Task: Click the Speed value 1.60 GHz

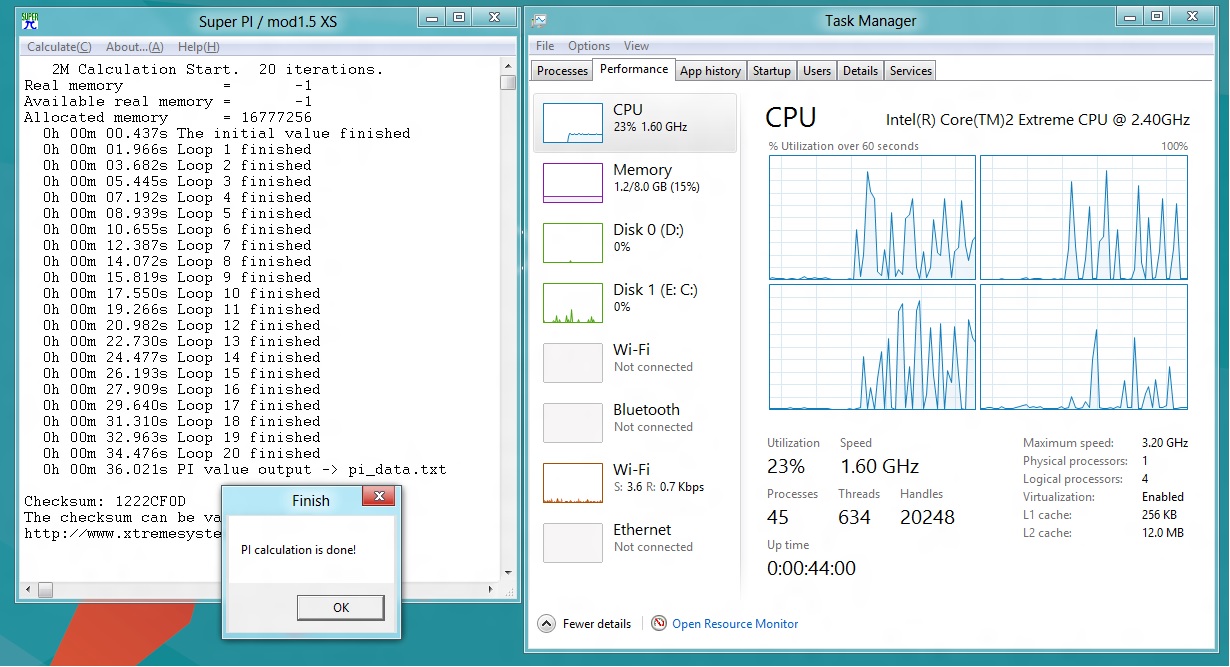Action: coord(879,466)
